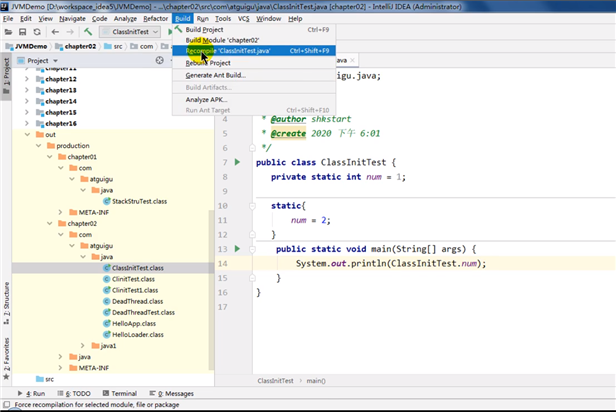Expand the chapter16 module node
Screen dimensions: 616x412
pos(27,123)
